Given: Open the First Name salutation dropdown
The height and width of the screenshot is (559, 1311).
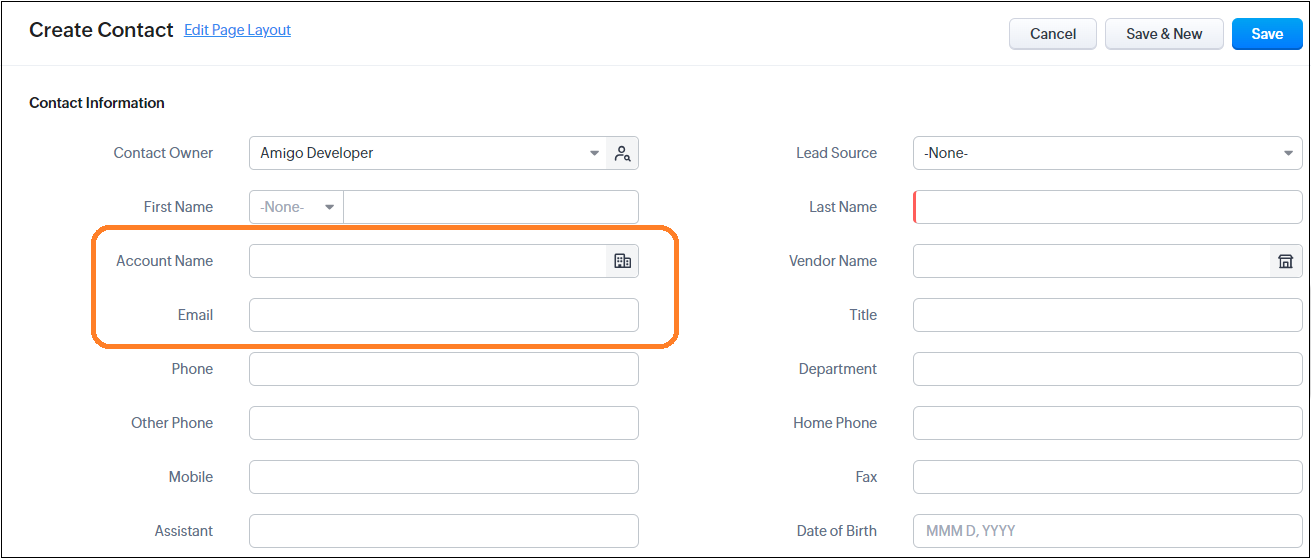Looking at the screenshot, I should 296,207.
